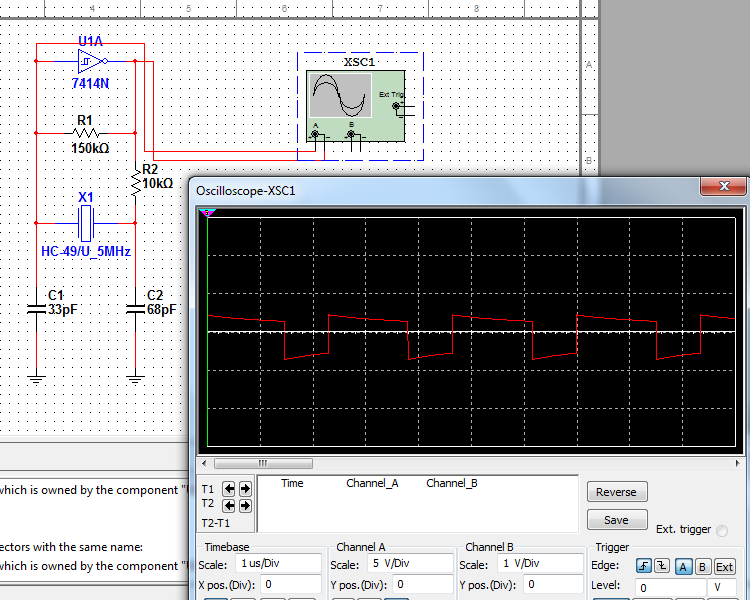Move cursor T2 right with arrow button
This screenshot has width=750, height=600.
245,506
